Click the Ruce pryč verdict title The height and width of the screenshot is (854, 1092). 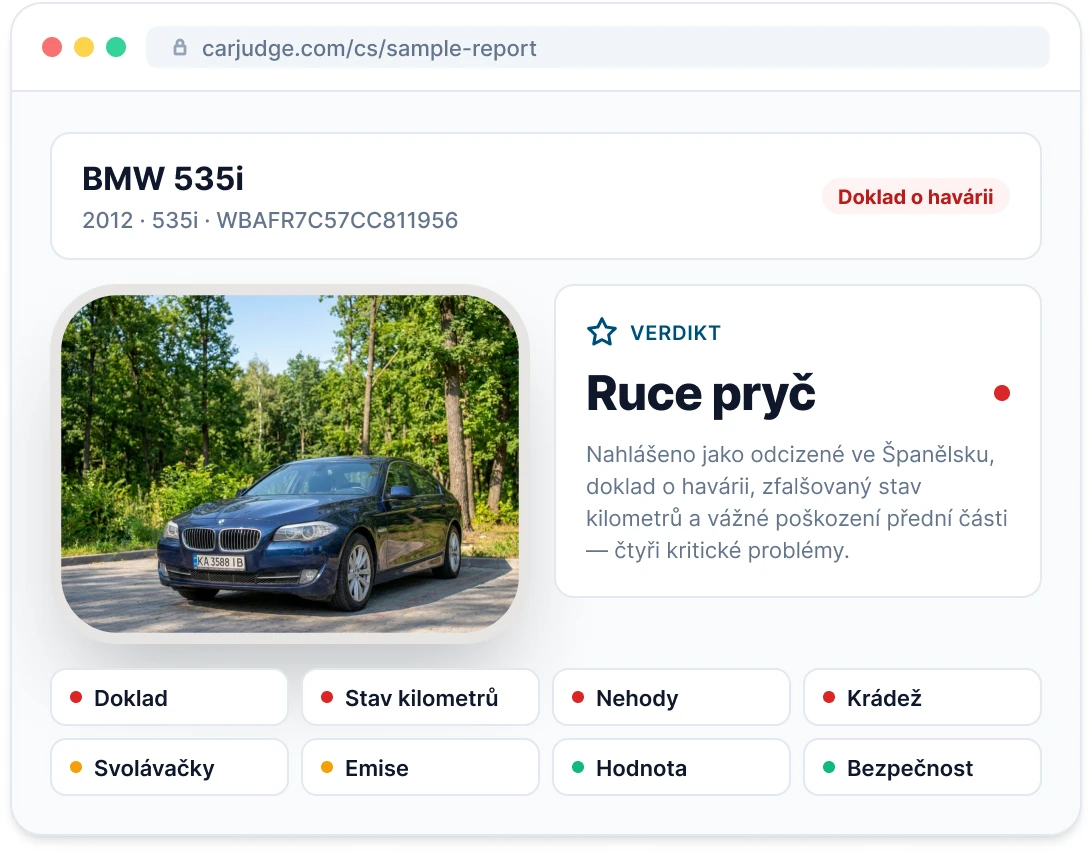point(701,394)
